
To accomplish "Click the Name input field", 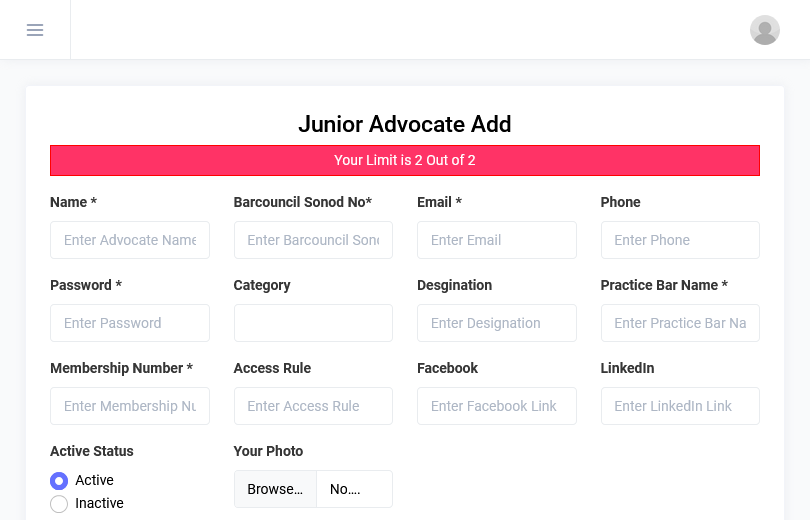I will click(x=130, y=240).
